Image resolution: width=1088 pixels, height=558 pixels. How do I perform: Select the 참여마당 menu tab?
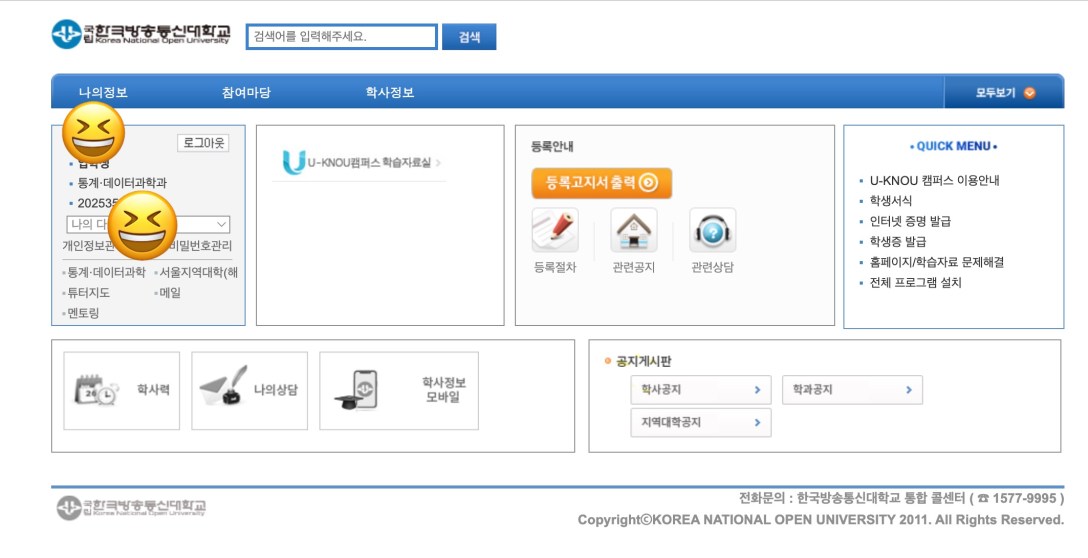pyautogui.click(x=246, y=93)
